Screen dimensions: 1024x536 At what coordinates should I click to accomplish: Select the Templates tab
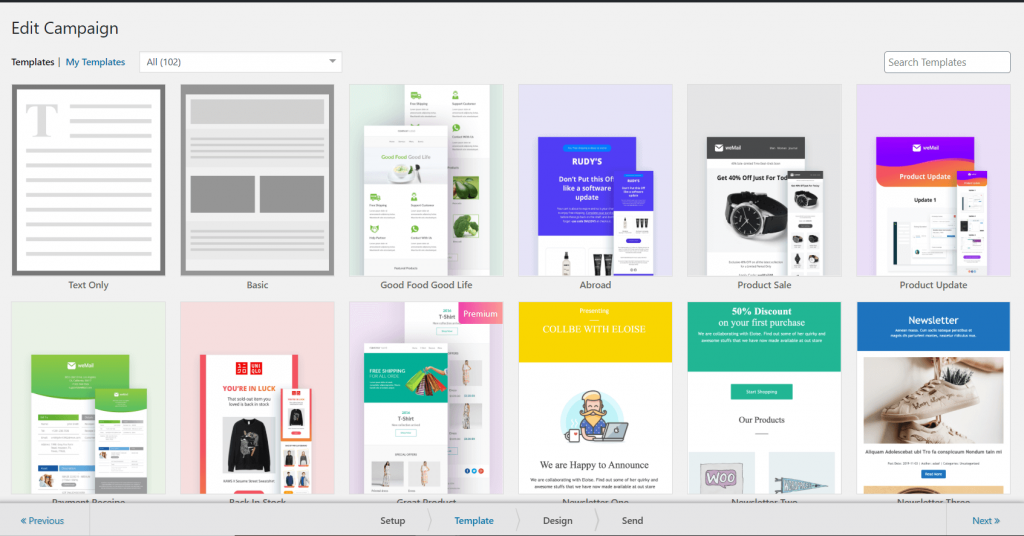(33, 62)
